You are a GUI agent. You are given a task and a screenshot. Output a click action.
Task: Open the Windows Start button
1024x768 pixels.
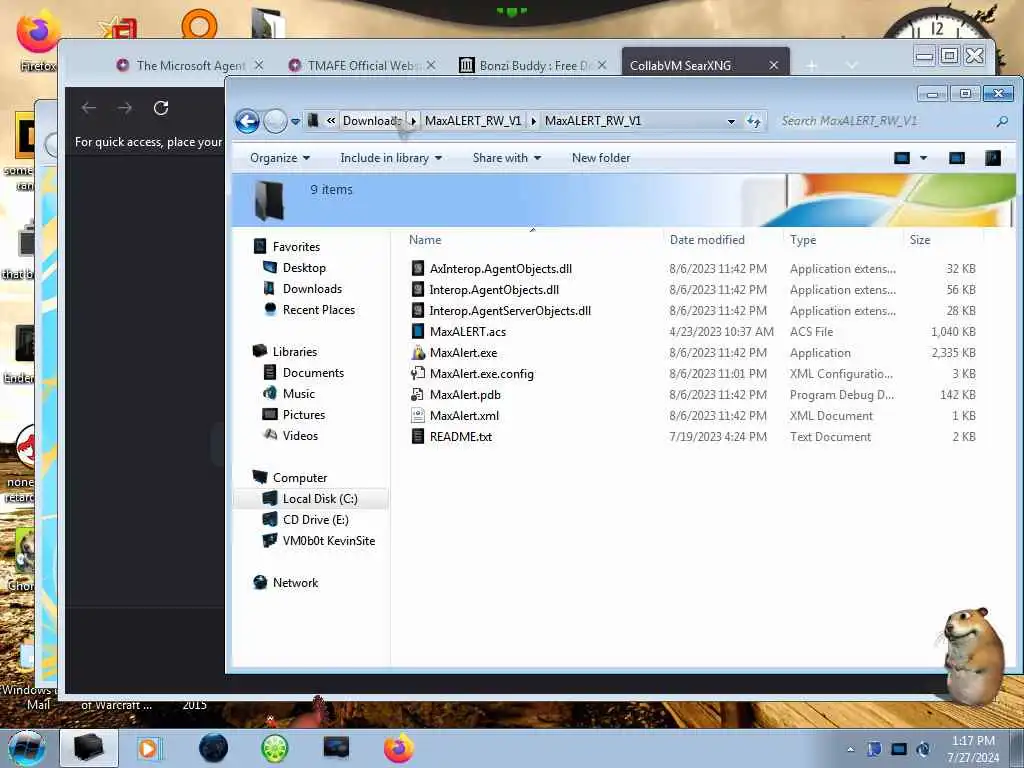coord(27,748)
